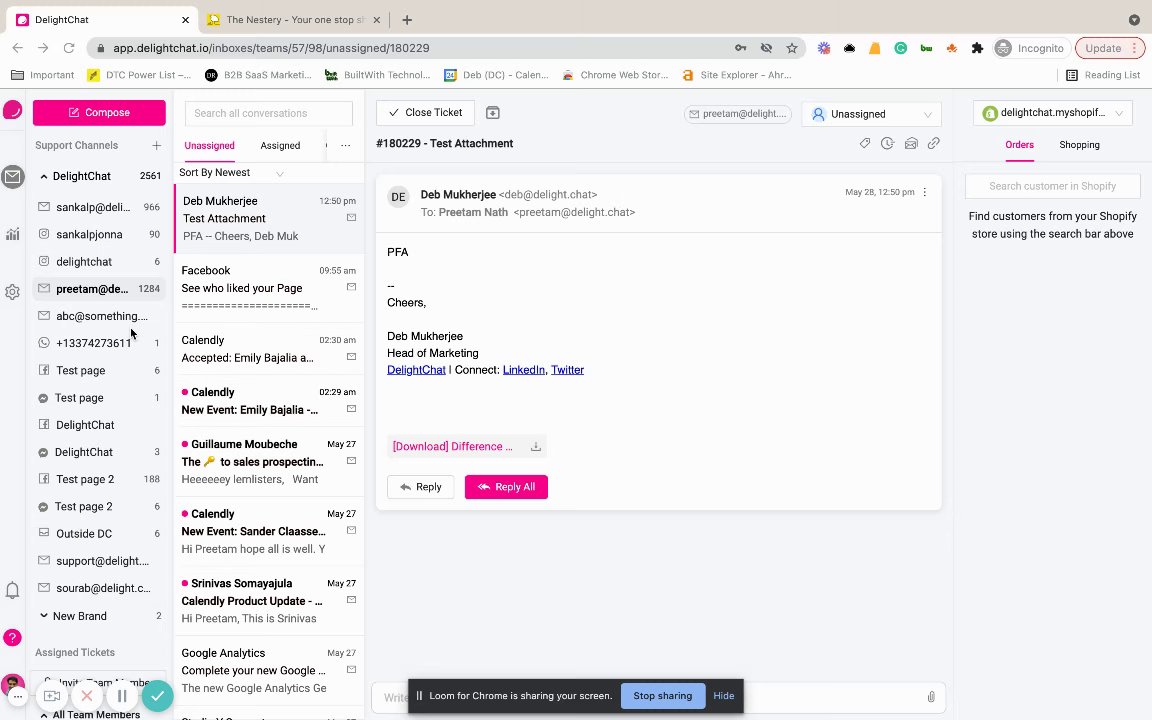Click Stop sharing in the Loom bar
Viewport: 1152px width, 720px height.
point(663,696)
